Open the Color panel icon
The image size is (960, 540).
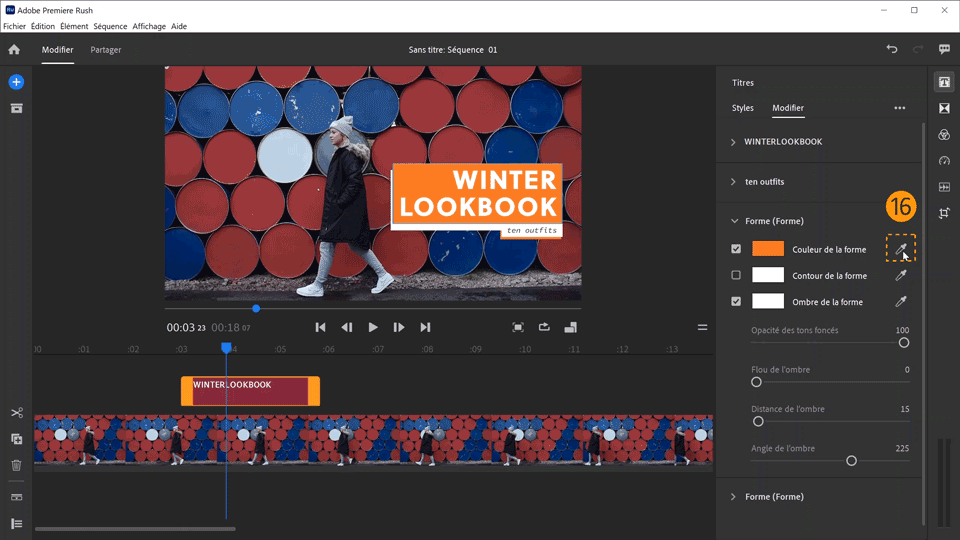[x=944, y=134]
